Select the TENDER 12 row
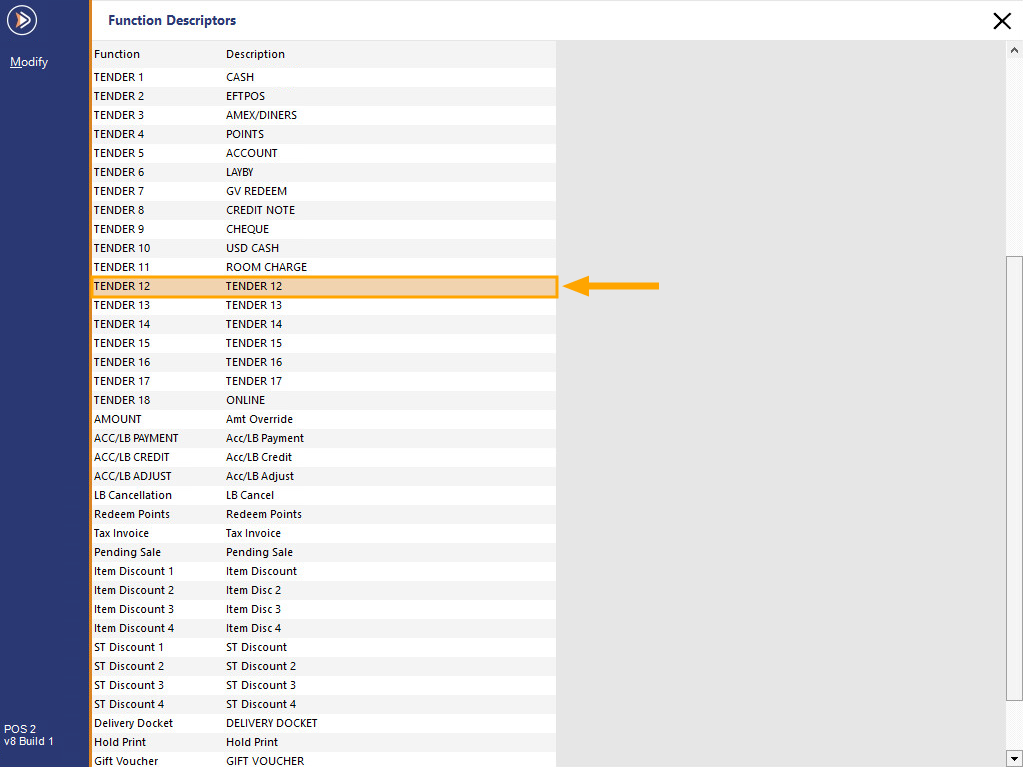 (x=323, y=286)
